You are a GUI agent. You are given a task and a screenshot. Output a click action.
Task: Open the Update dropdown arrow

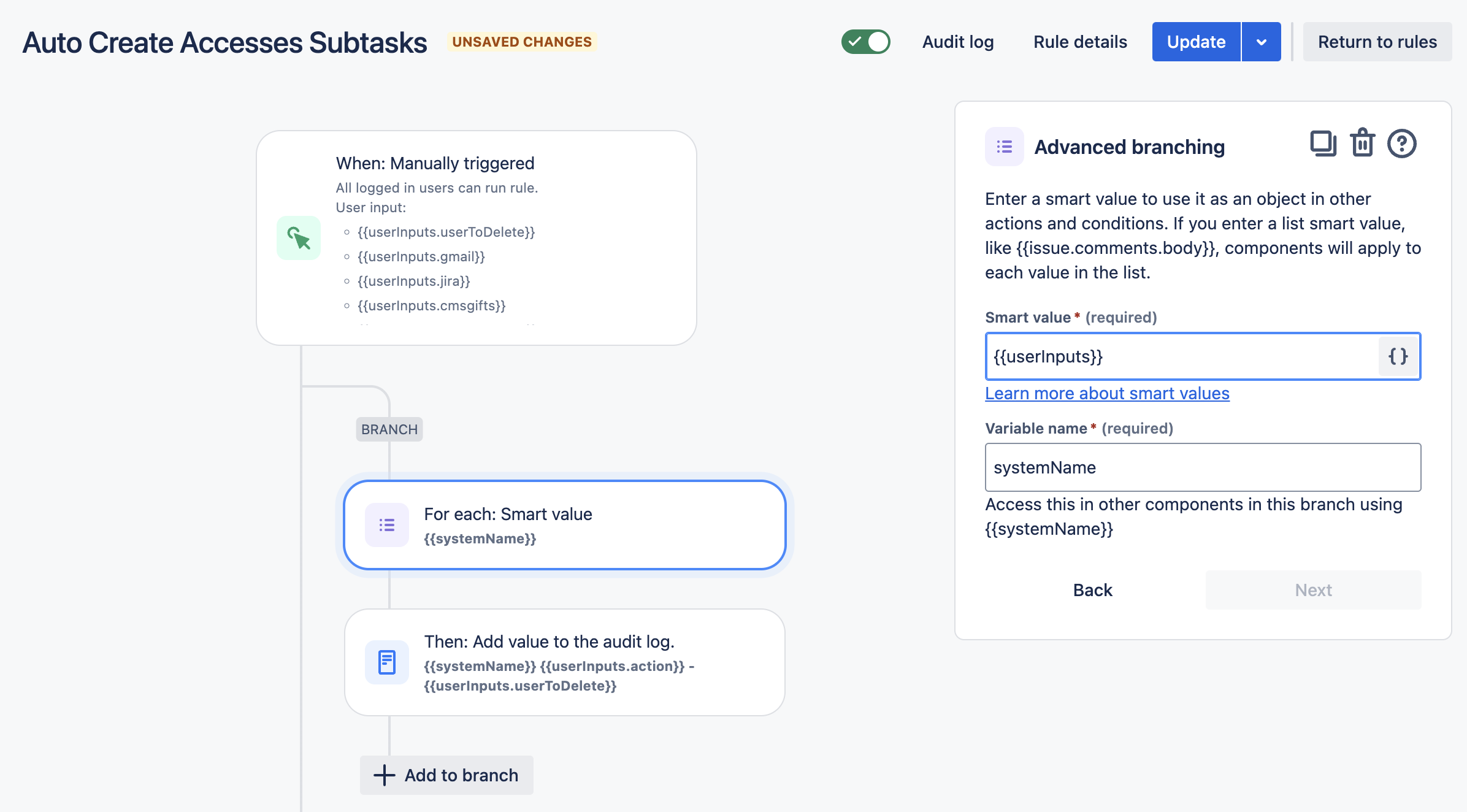tap(1262, 42)
